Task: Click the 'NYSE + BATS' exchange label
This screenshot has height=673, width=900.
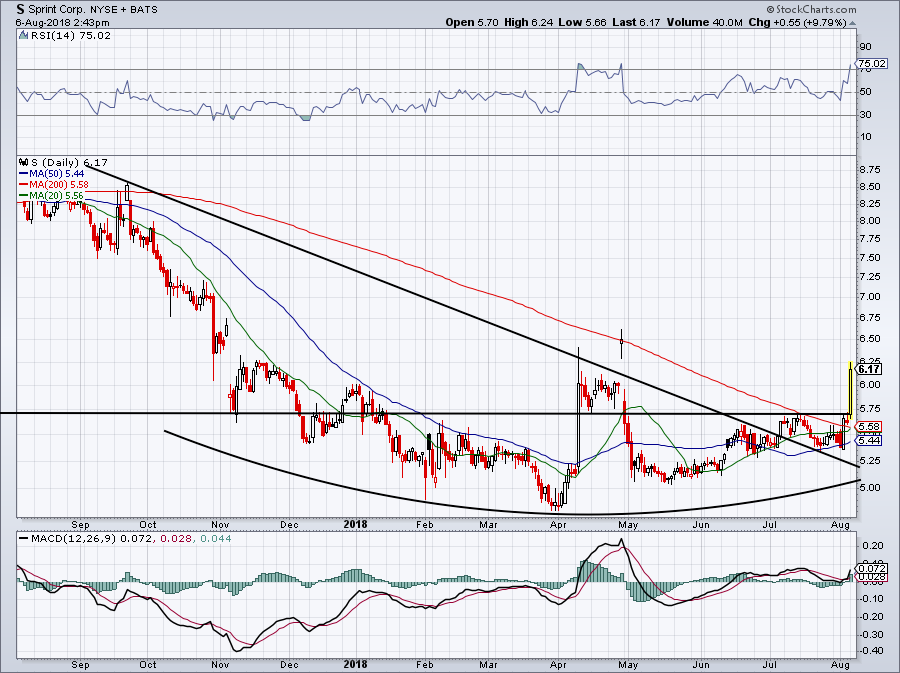Action: pos(124,10)
